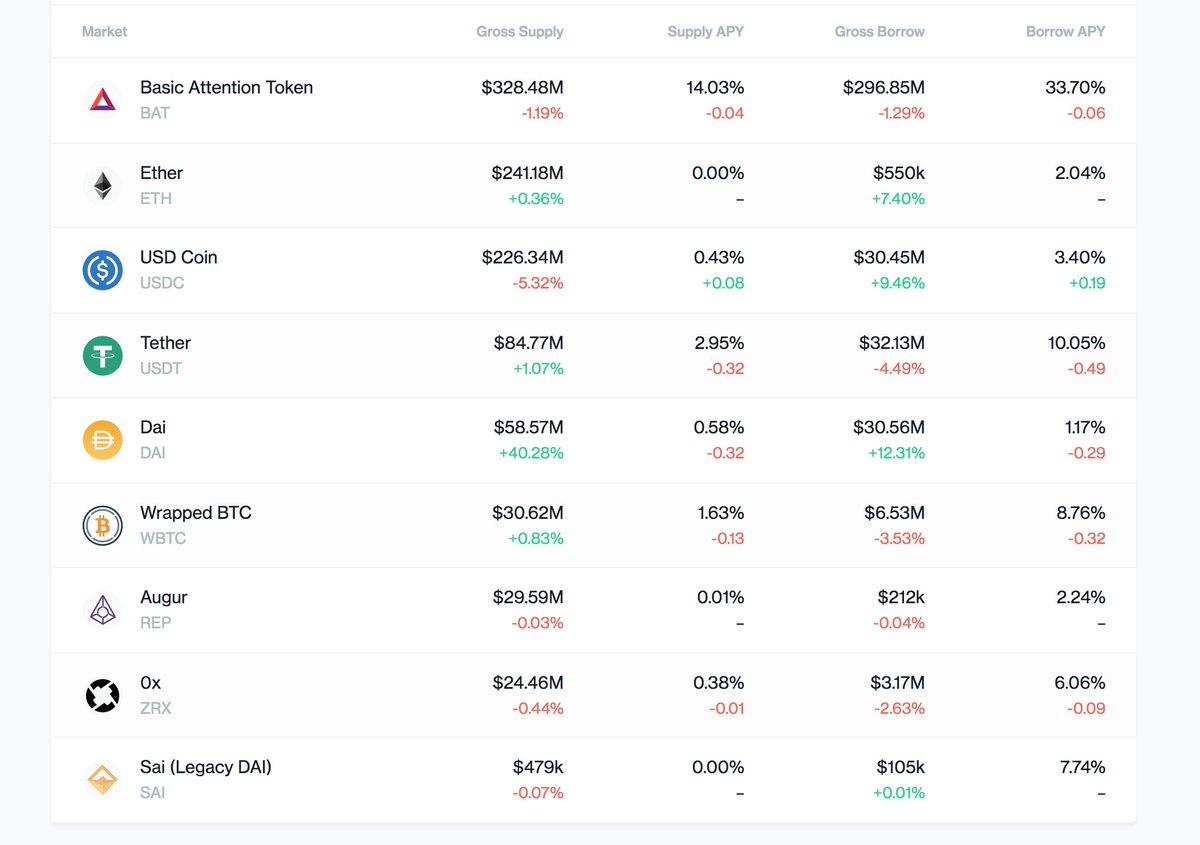Image resolution: width=1200 pixels, height=845 pixels.
Task: Click the $226.34M gross supply value
Action: (523, 258)
